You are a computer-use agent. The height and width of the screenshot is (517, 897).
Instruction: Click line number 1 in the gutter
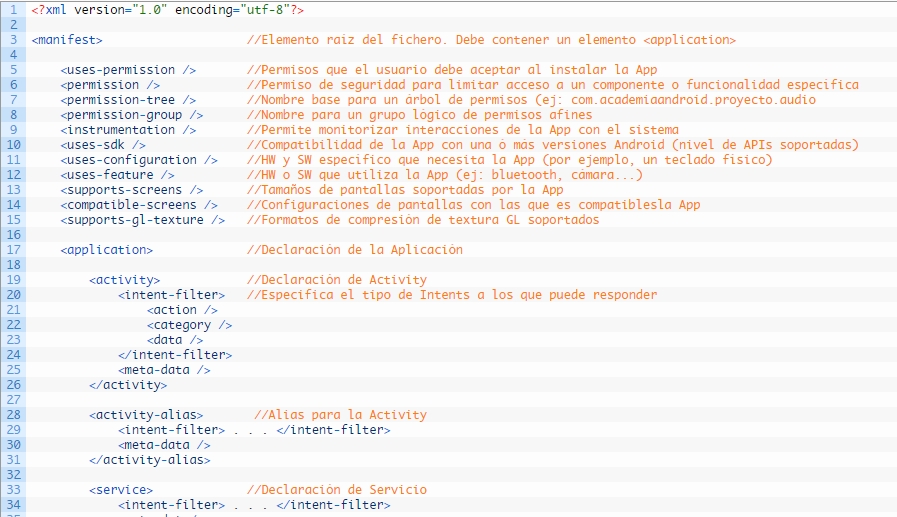coord(13,10)
